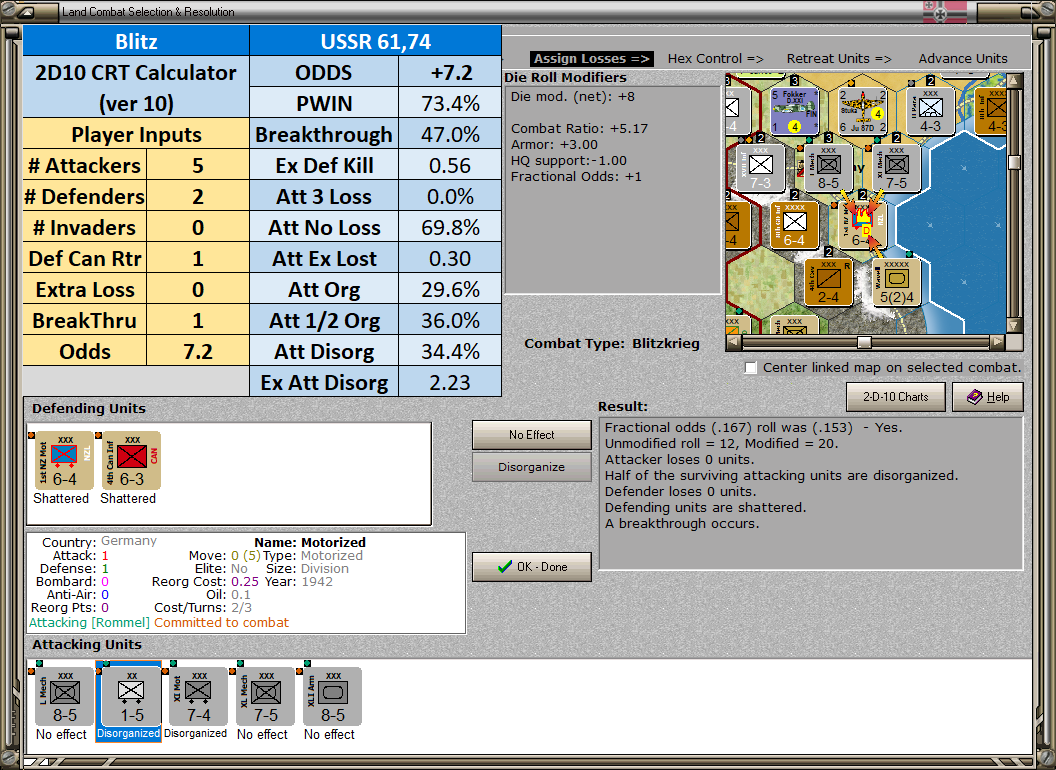Select the 1st NZ Mot 6-4 defender
Screen dimensions: 1056x770
coord(64,460)
